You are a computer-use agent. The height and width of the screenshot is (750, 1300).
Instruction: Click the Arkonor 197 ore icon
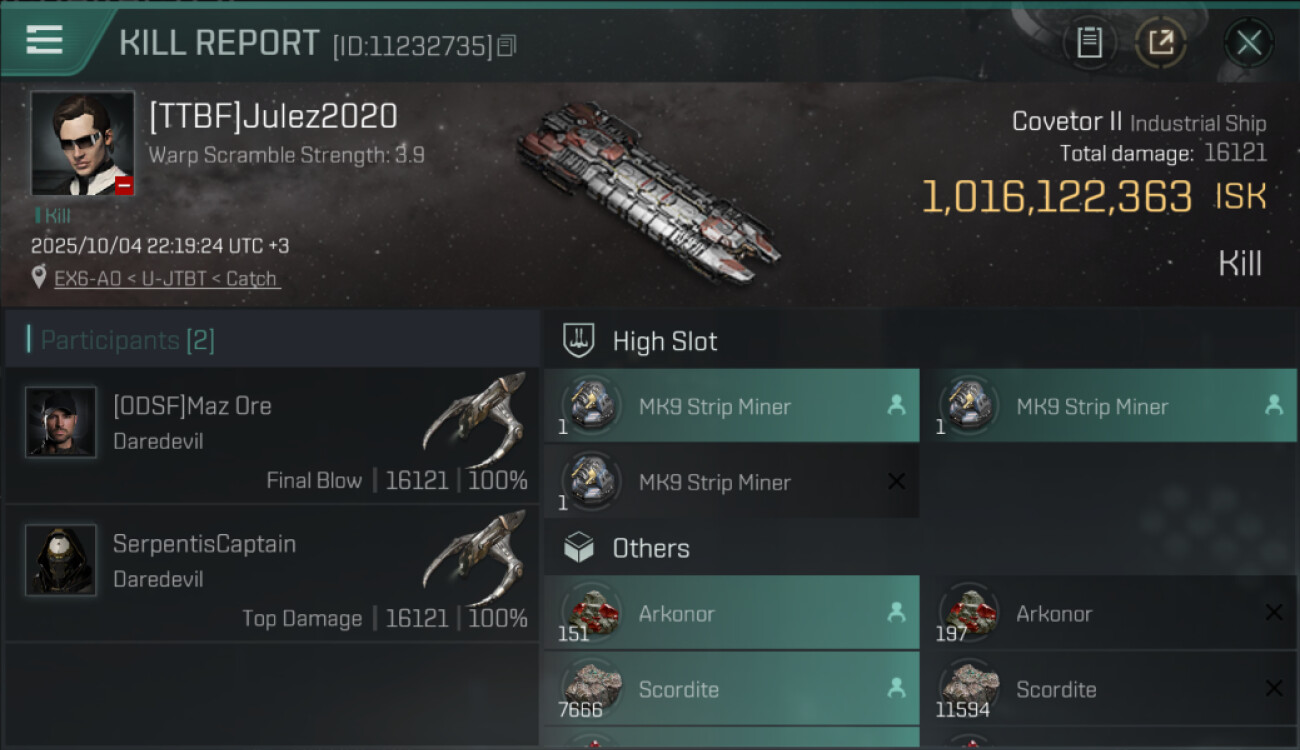969,611
